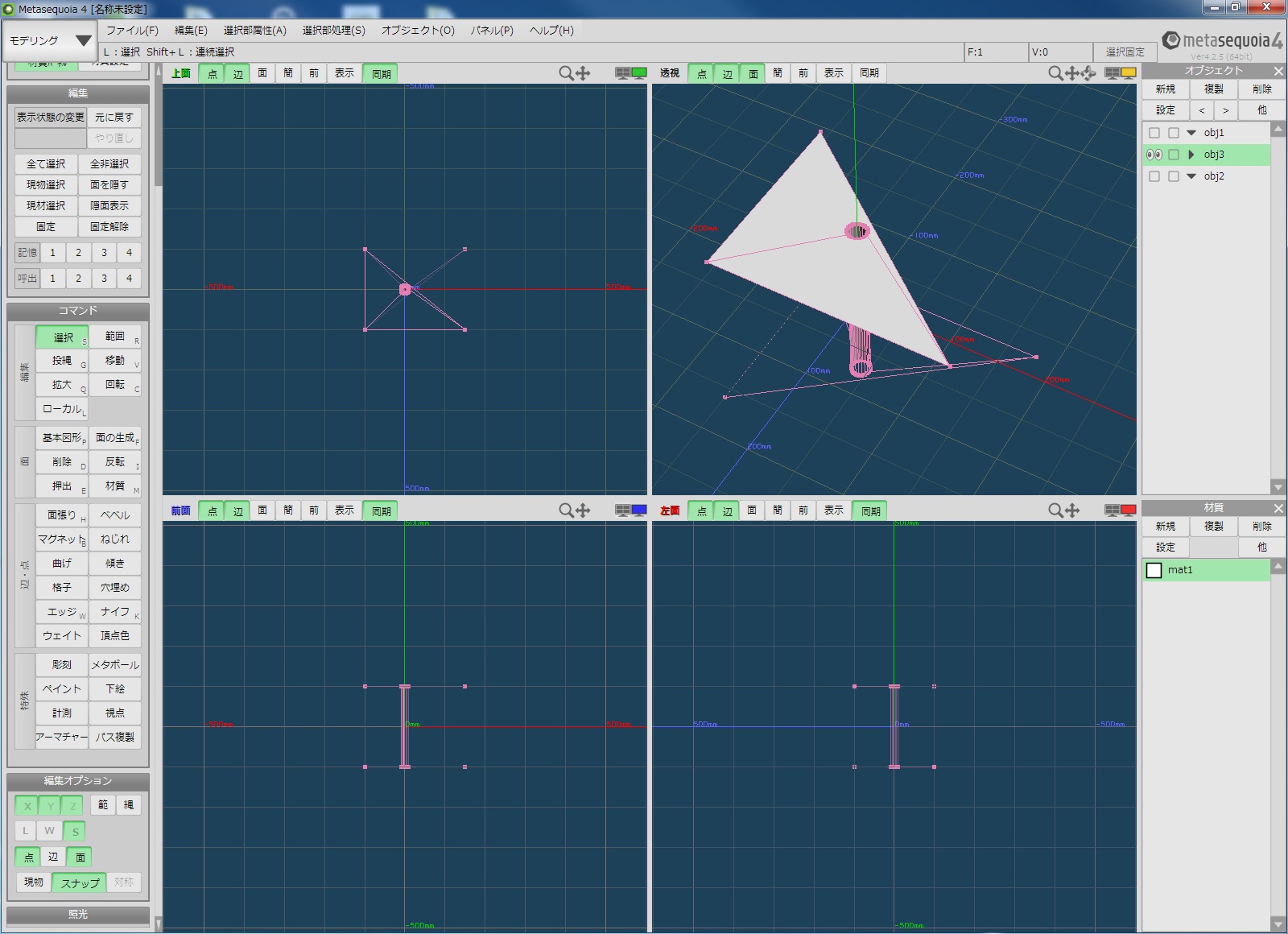Screen dimensions: 1288x934
Task: Toggle lock checkbox of obj2
Action: 1174,176
